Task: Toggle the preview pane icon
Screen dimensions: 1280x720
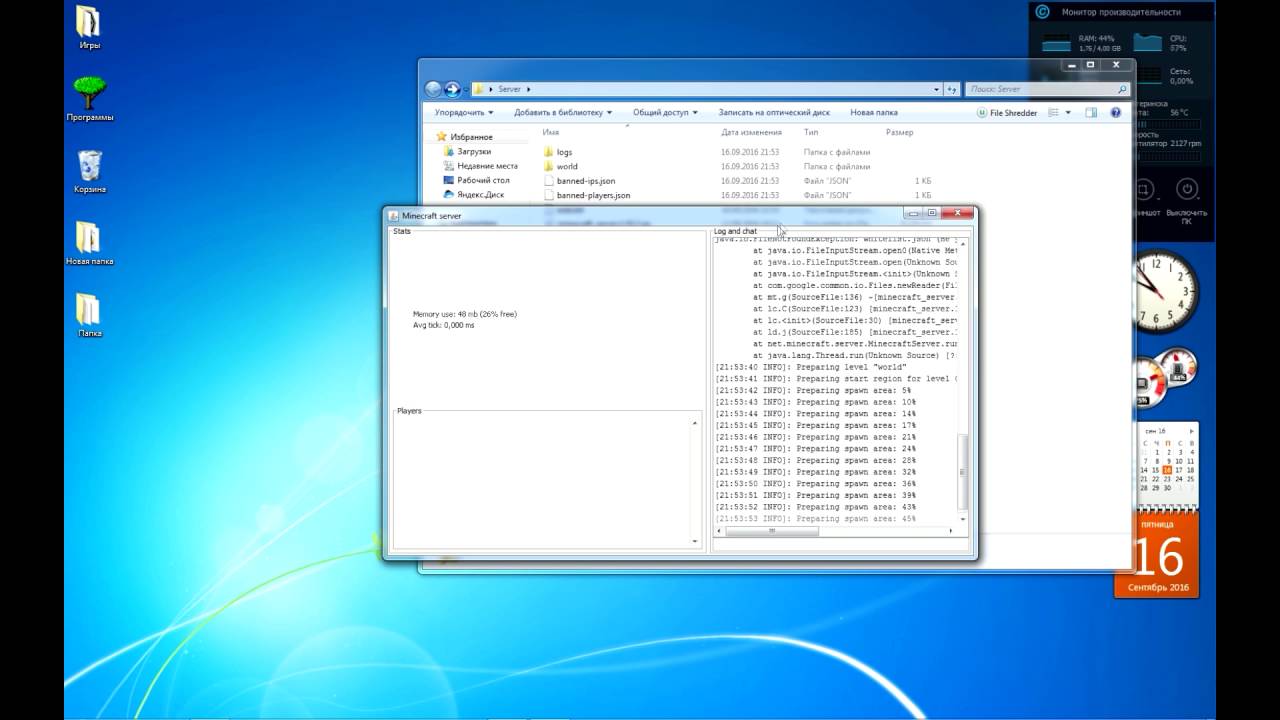Action: click(1091, 113)
